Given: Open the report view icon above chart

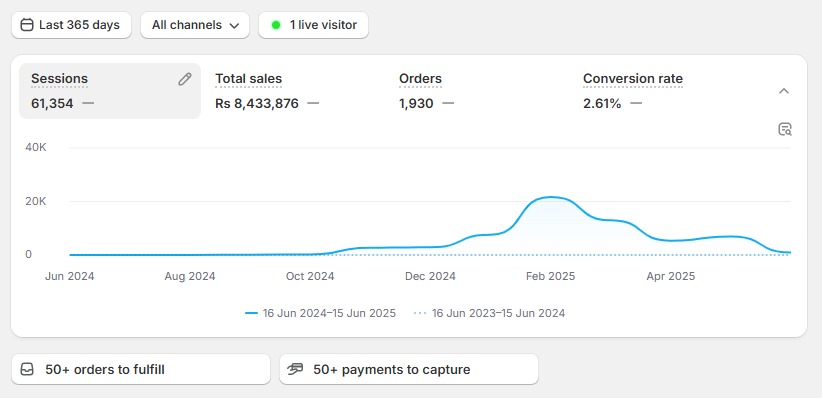Looking at the screenshot, I should coord(784,129).
